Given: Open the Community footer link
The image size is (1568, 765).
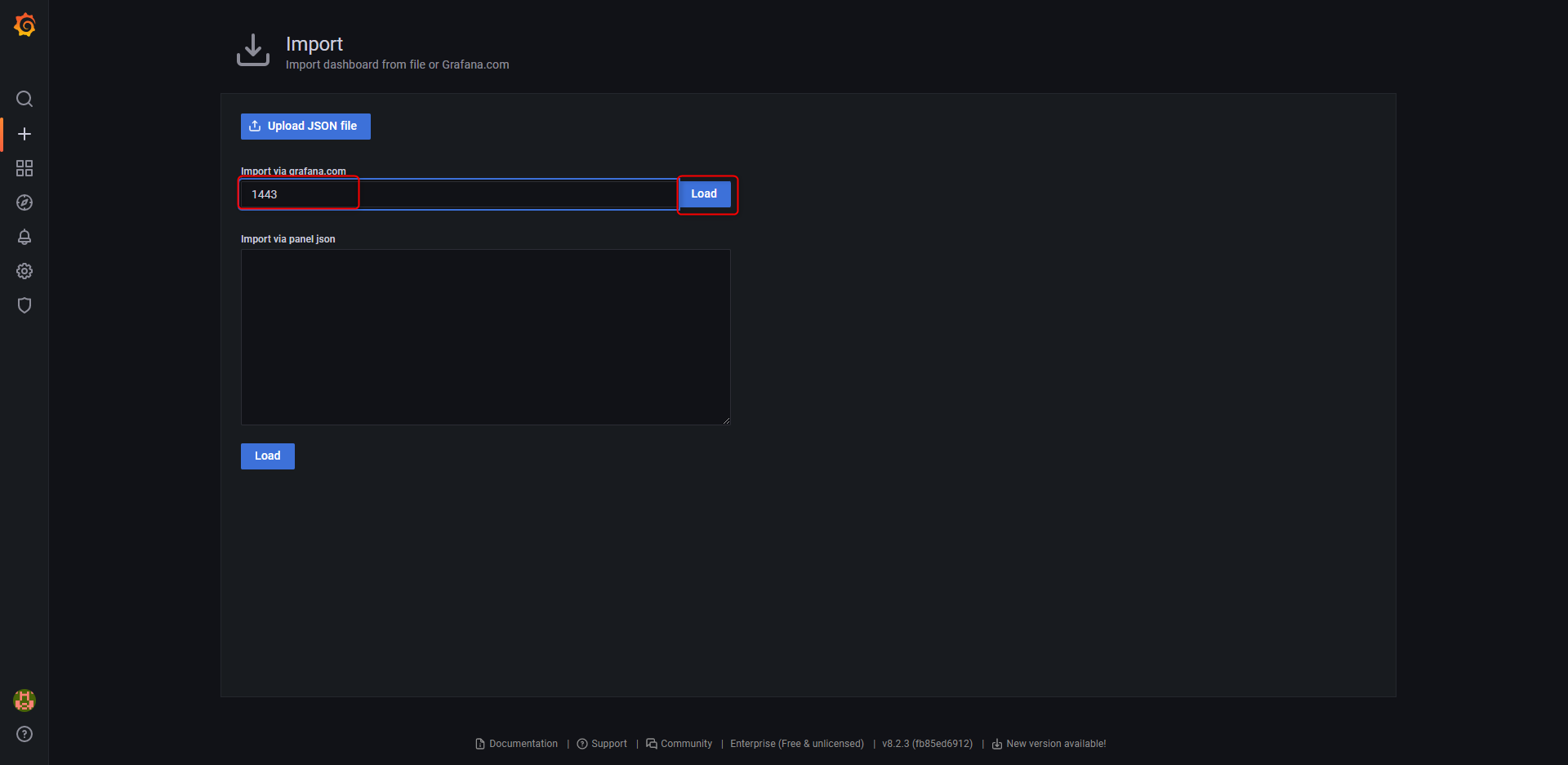Looking at the screenshot, I should [679, 744].
